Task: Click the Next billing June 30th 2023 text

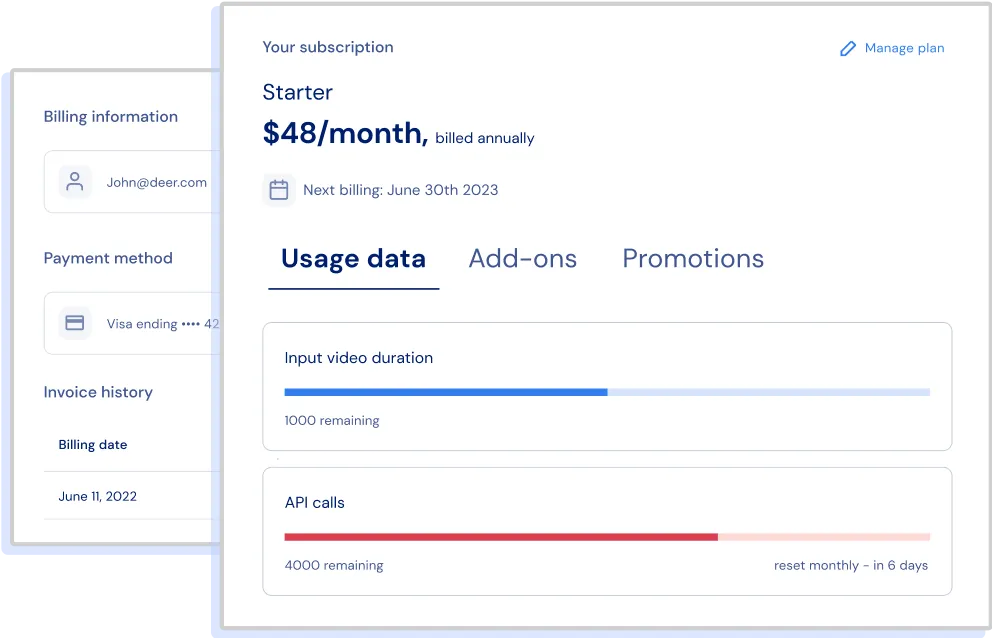Action: (x=400, y=190)
